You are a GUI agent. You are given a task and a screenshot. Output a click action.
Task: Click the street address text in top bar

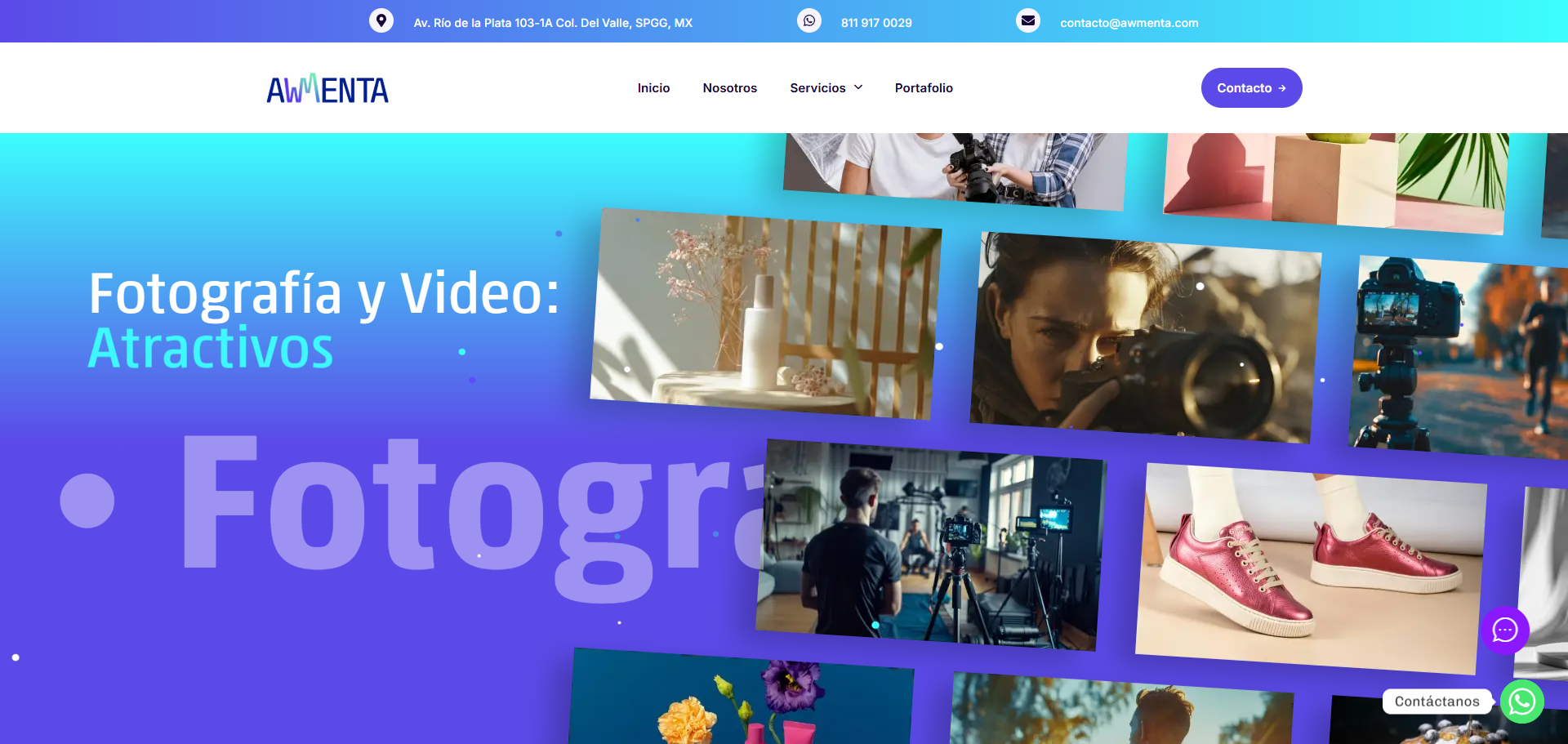(x=553, y=23)
